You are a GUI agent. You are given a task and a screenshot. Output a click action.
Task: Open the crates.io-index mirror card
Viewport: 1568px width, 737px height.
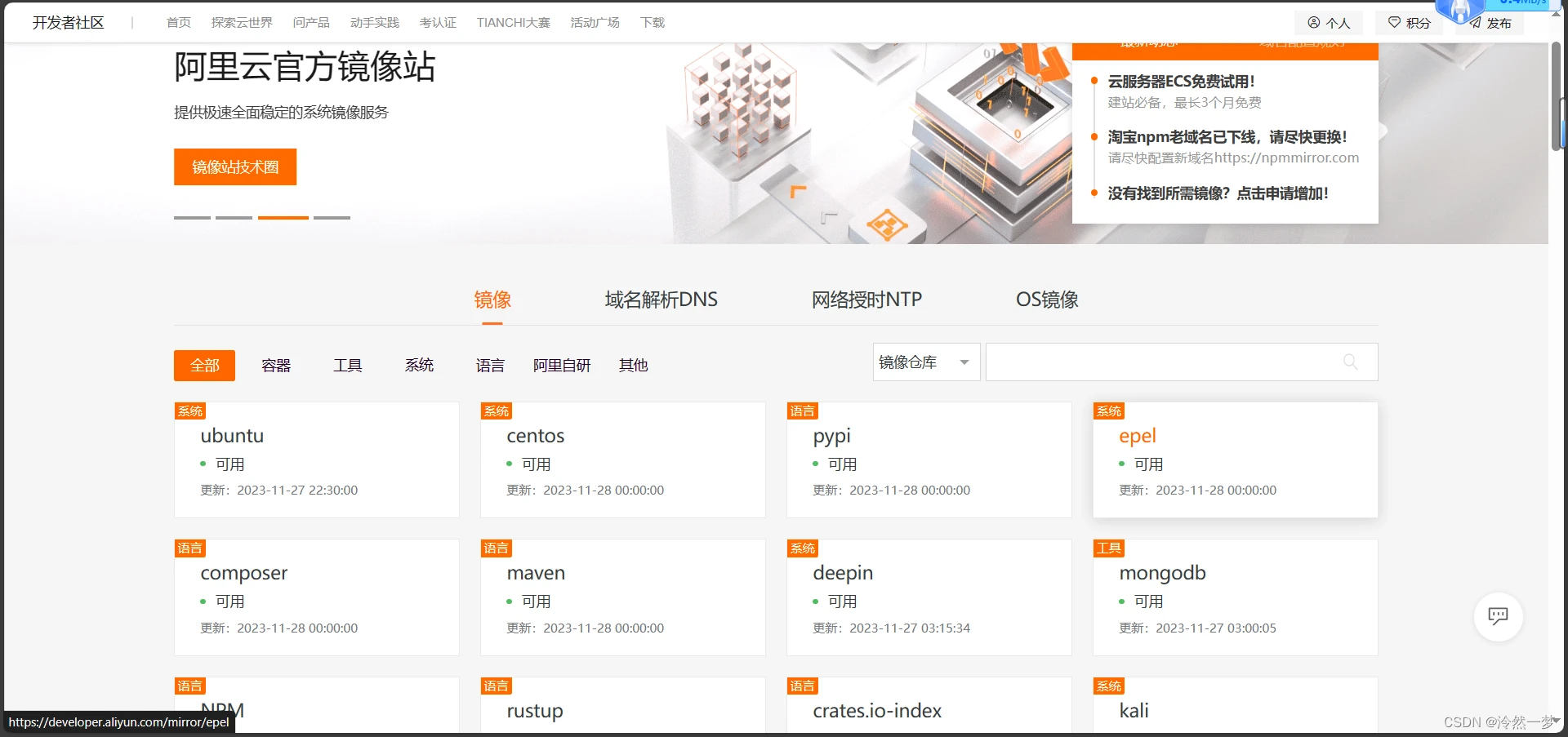(x=929, y=706)
